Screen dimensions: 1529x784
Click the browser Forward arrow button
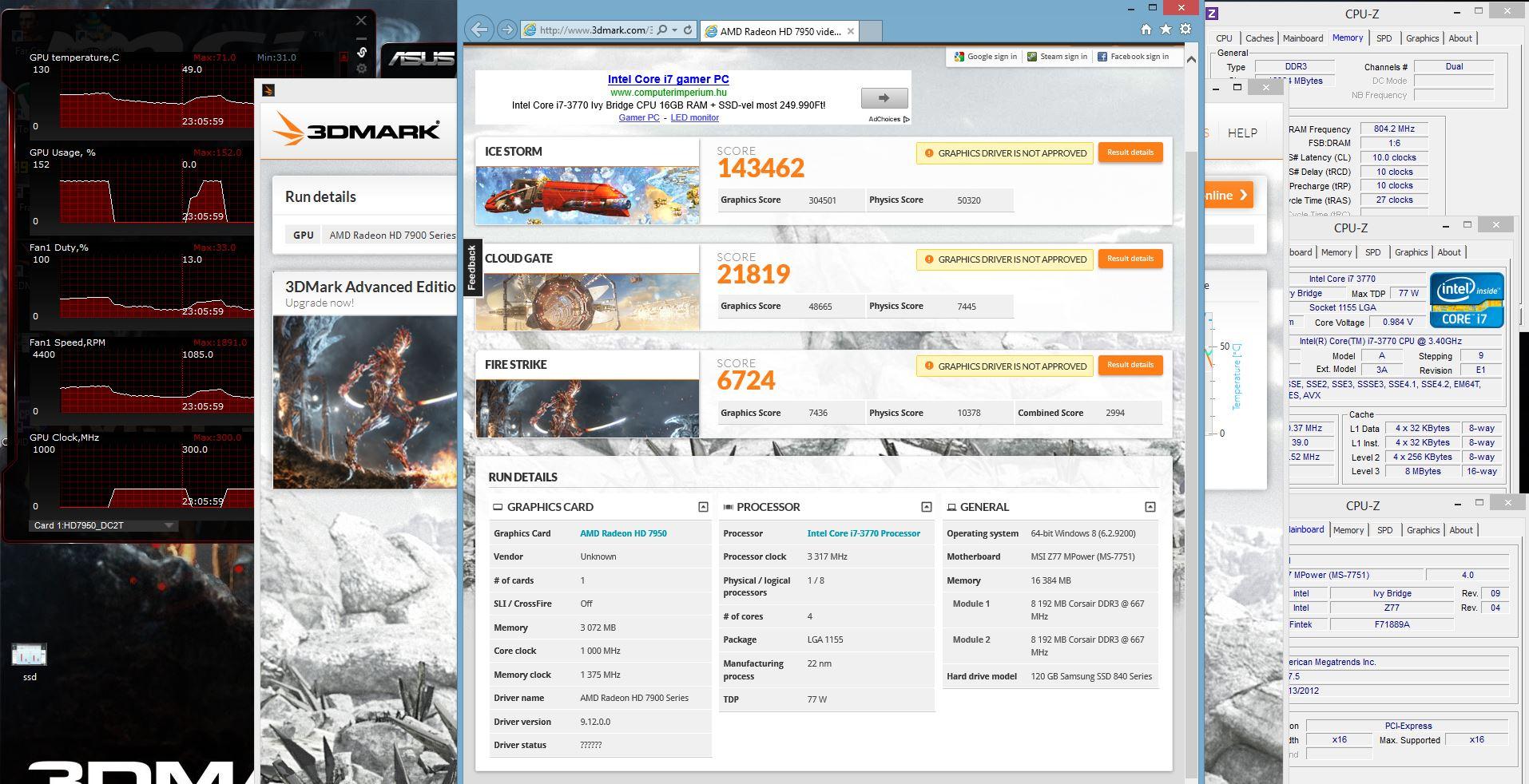pos(506,30)
